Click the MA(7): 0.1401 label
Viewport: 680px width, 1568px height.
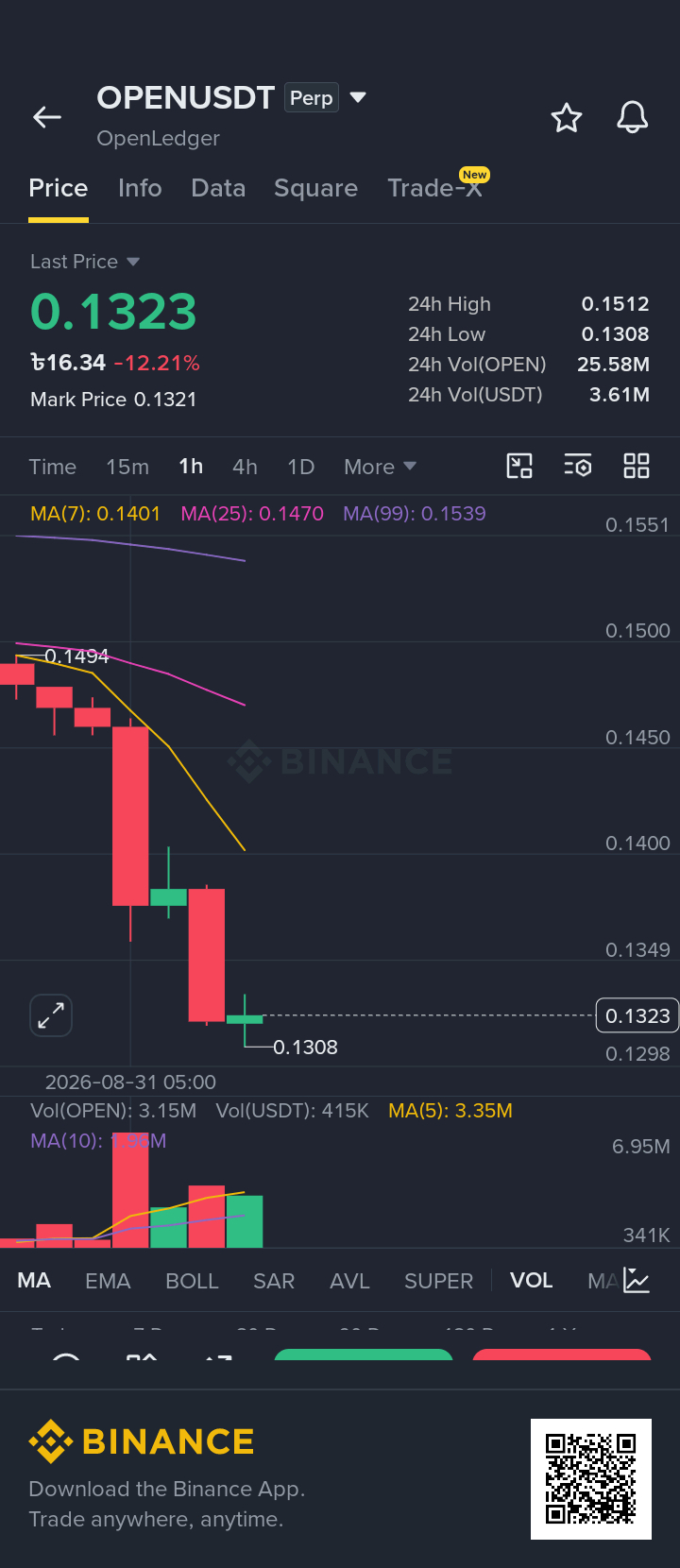(x=95, y=514)
